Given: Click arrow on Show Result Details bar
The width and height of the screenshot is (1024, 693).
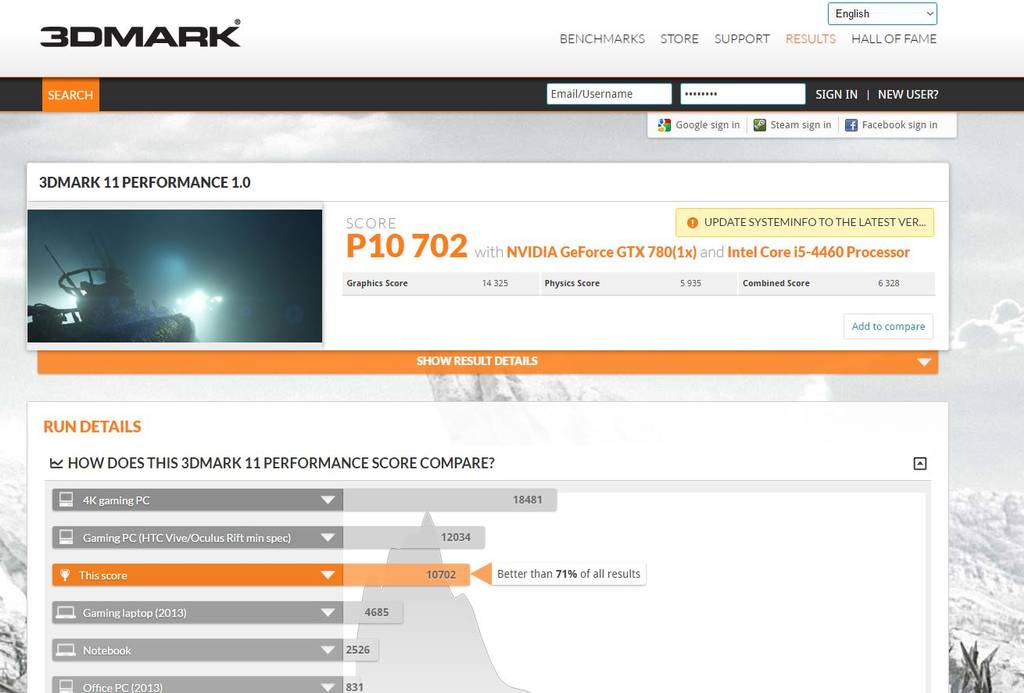Looking at the screenshot, I should pos(923,362).
